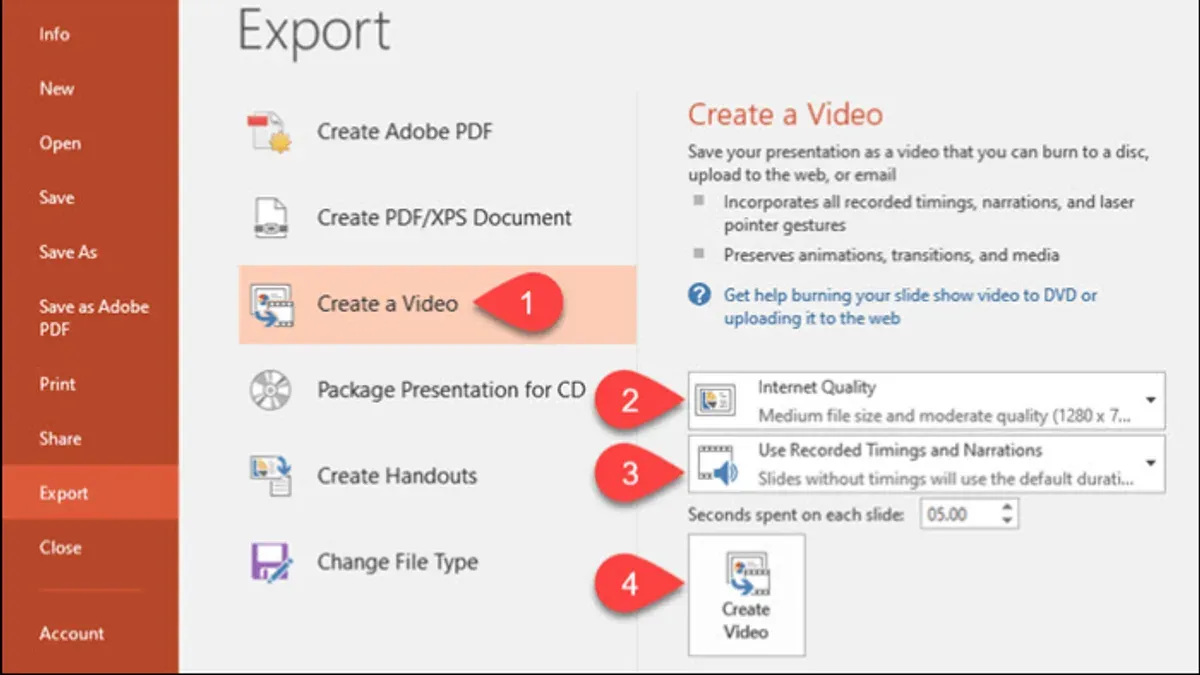Click the Create Handouts icon
The width and height of the screenshot is (1200, 675).
tap(270, 476)
